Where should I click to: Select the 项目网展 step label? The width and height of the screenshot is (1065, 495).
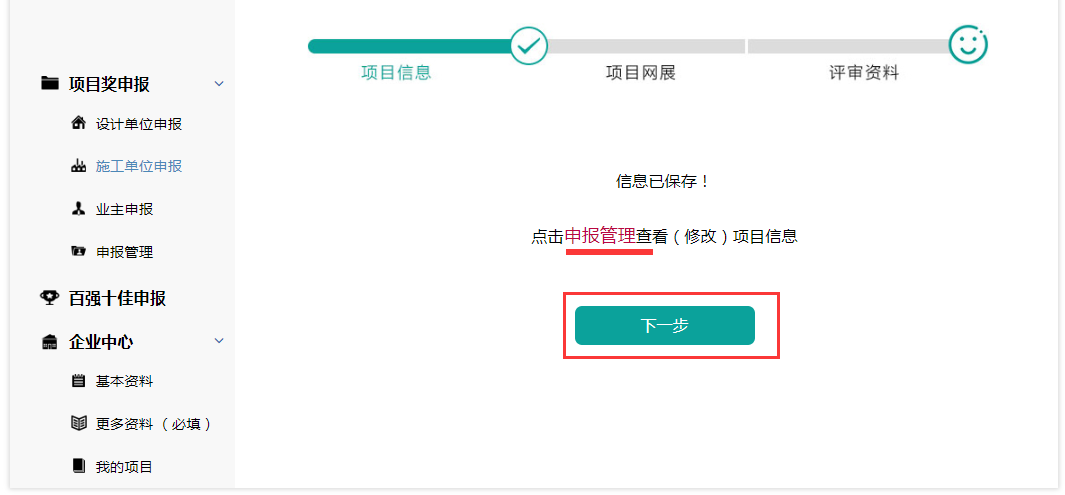pos(641,73)
